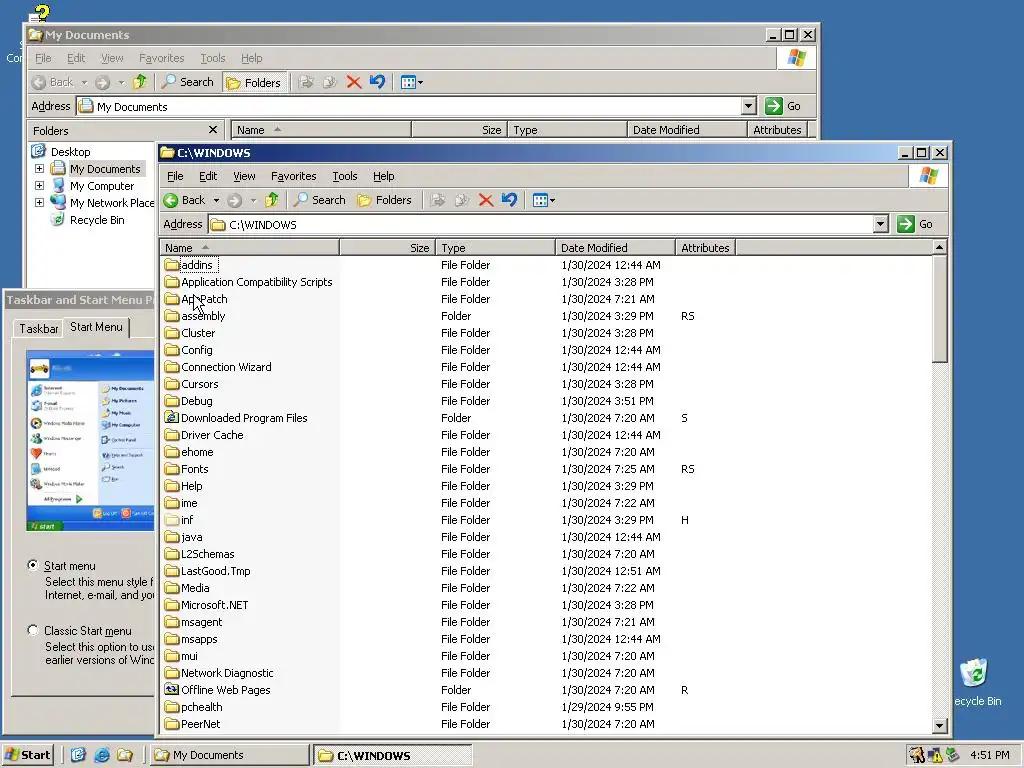Image resolution: width=1024 pixels, height=768 pixels.
Task: Select Offline Web Pages folder icon
Action: 172,690
